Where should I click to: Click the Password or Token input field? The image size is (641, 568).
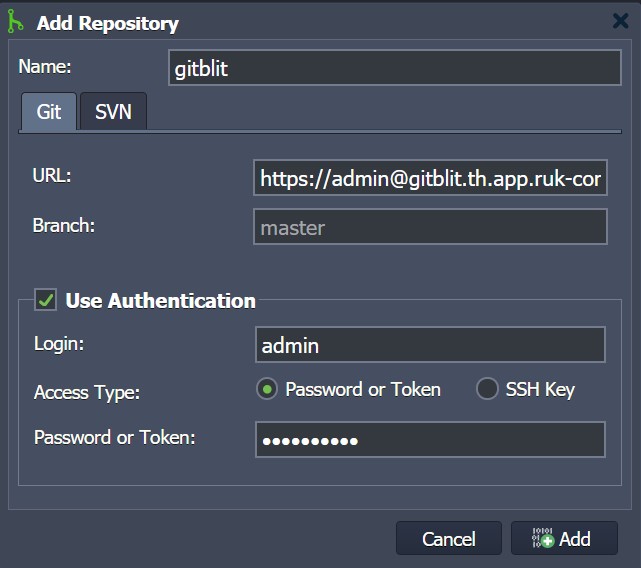point(430,440)
